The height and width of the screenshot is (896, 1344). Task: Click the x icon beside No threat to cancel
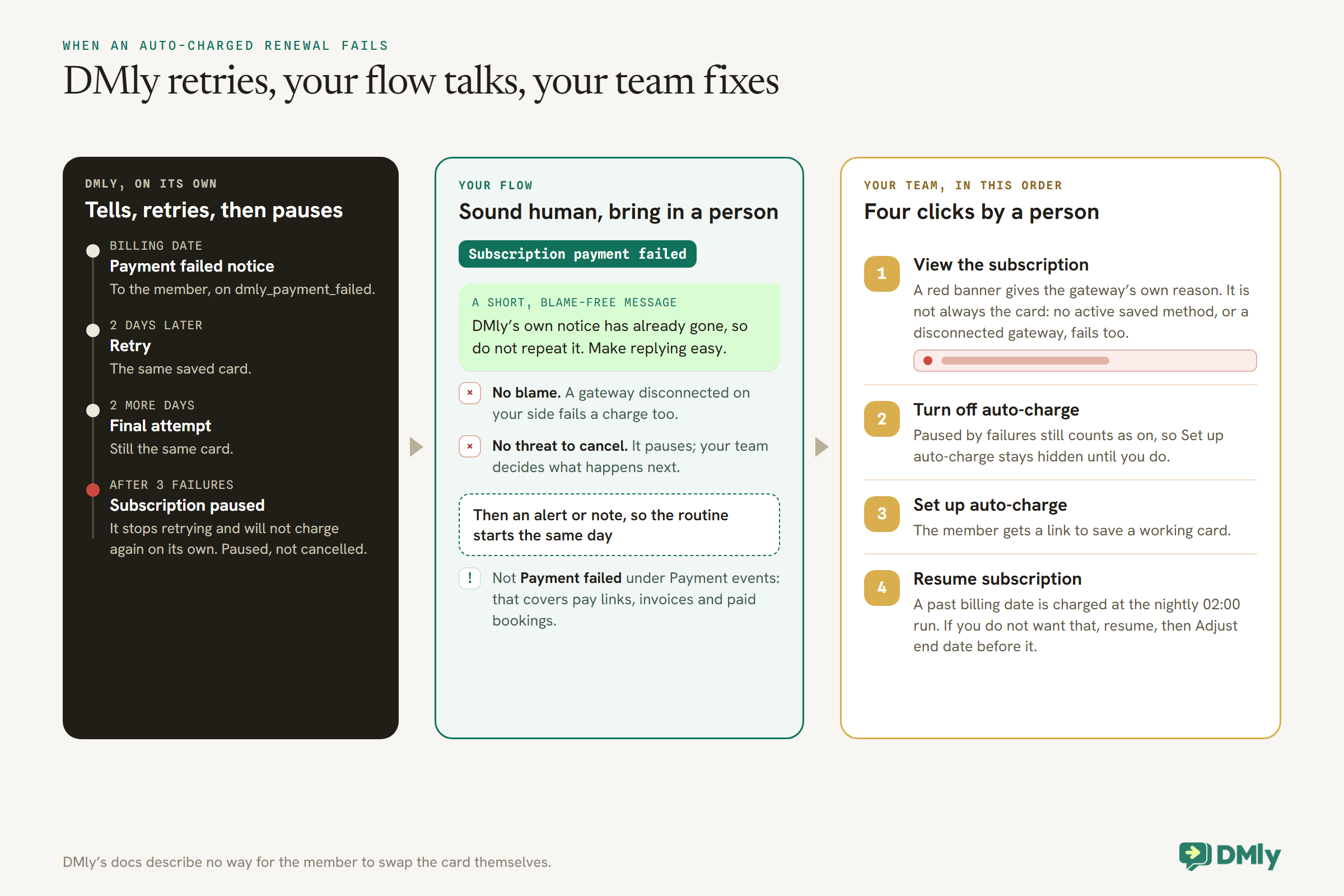470,446
